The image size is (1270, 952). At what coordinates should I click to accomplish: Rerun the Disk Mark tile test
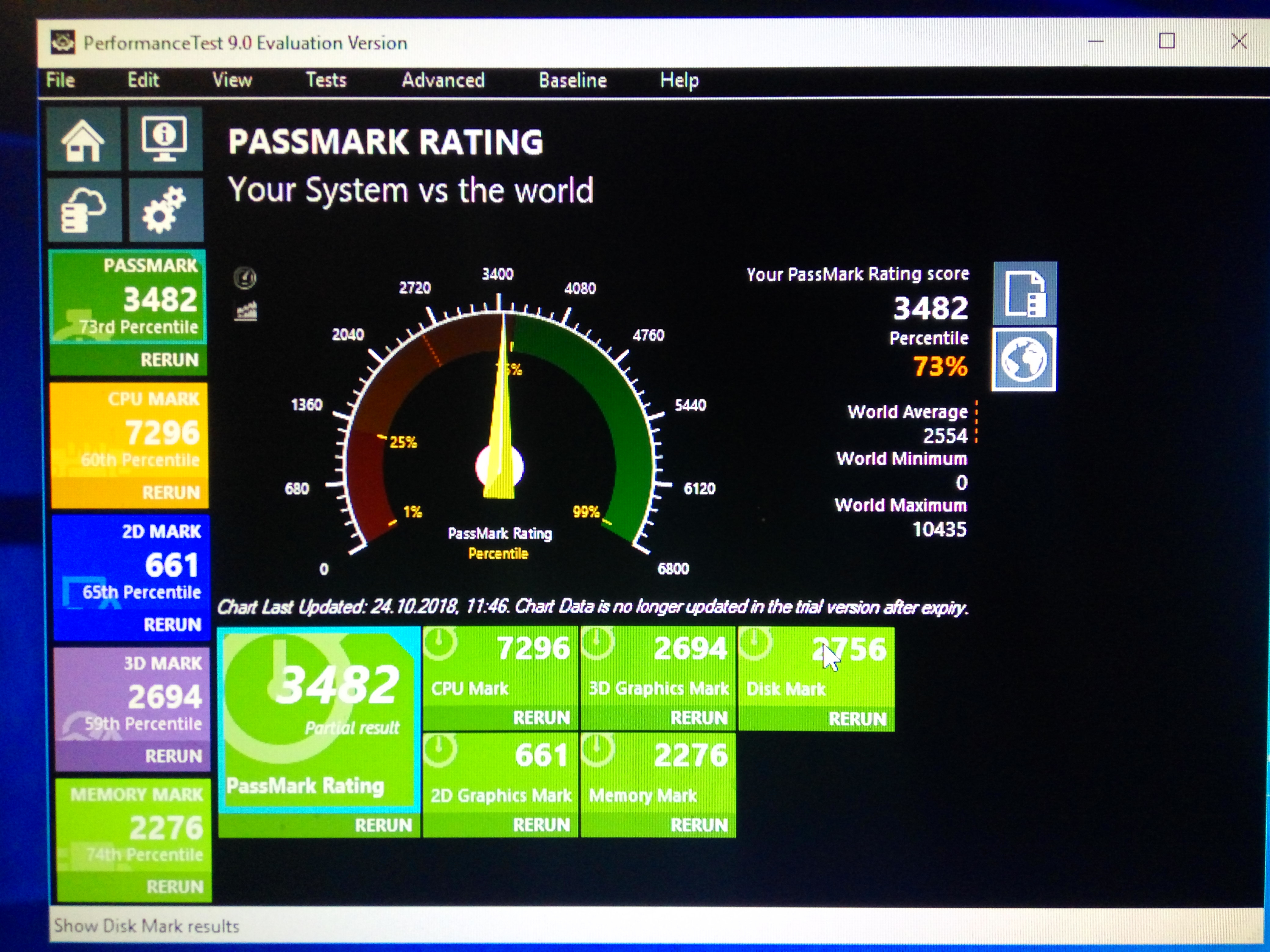pos(857,719)
